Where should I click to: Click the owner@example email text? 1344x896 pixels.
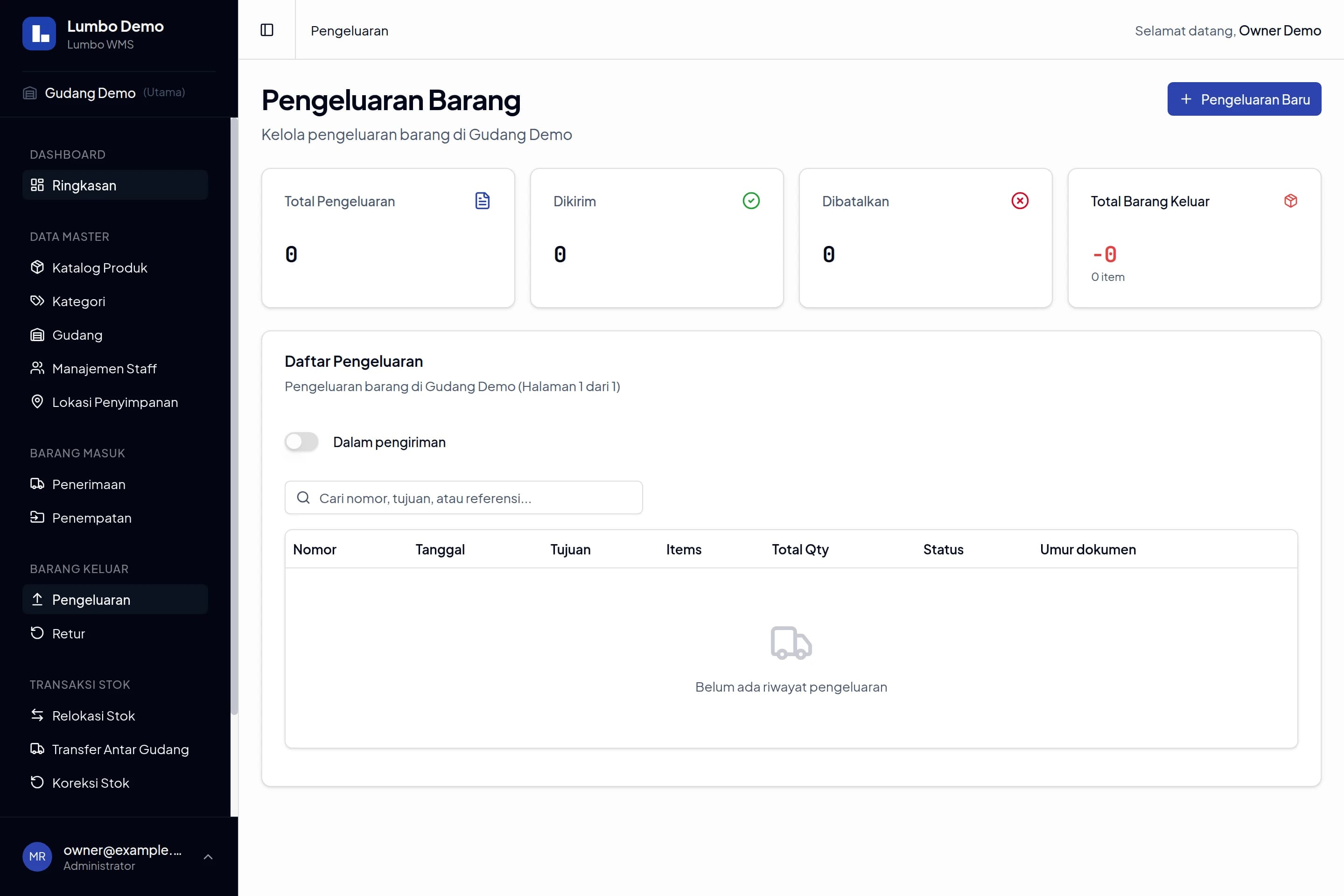coord(122,850)
